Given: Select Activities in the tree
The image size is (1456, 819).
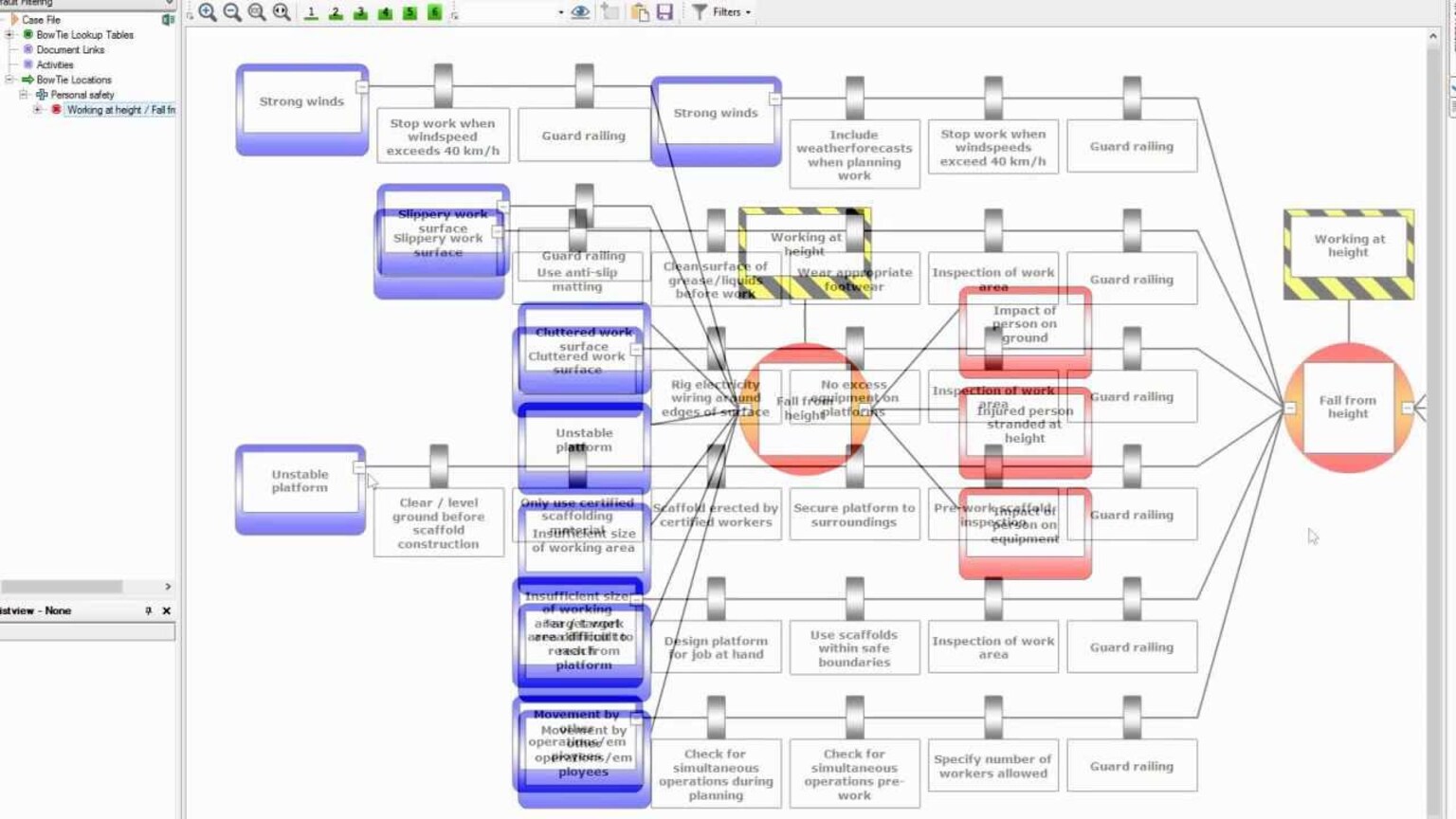Looking at the screenshot, I should coord(55,64).
